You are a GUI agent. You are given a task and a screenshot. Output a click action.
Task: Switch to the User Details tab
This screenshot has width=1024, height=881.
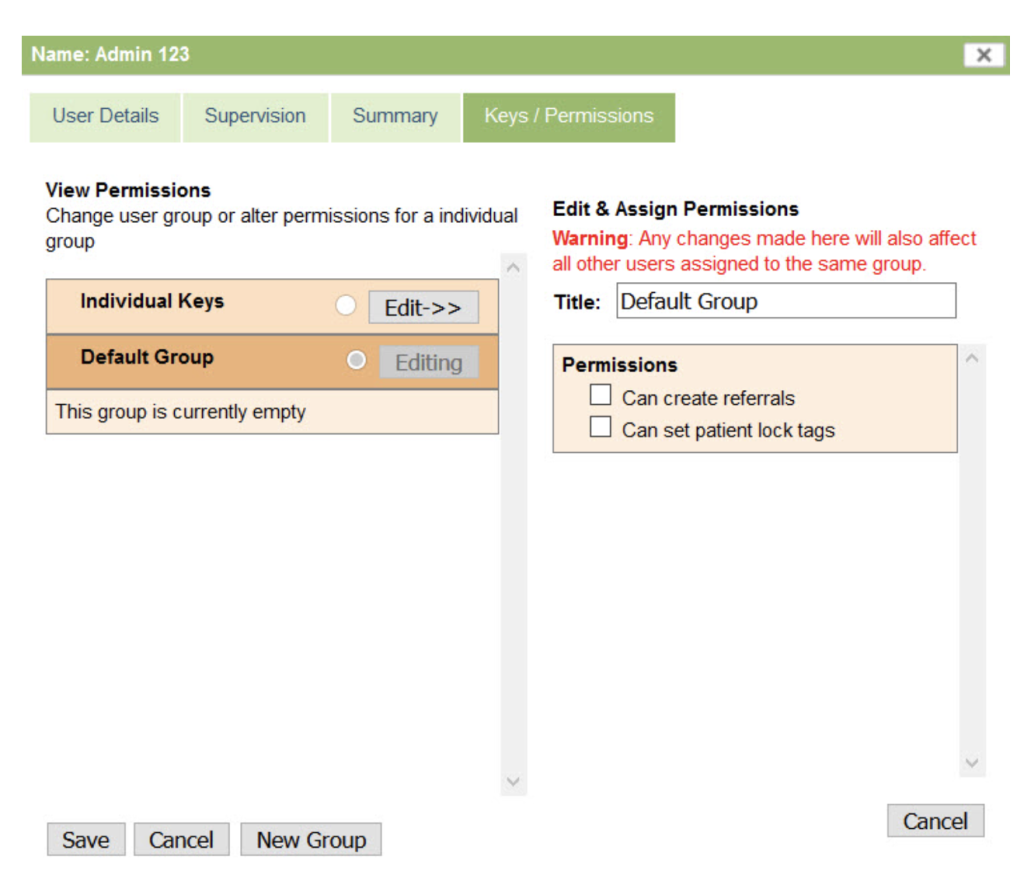[x=105, y=116]
